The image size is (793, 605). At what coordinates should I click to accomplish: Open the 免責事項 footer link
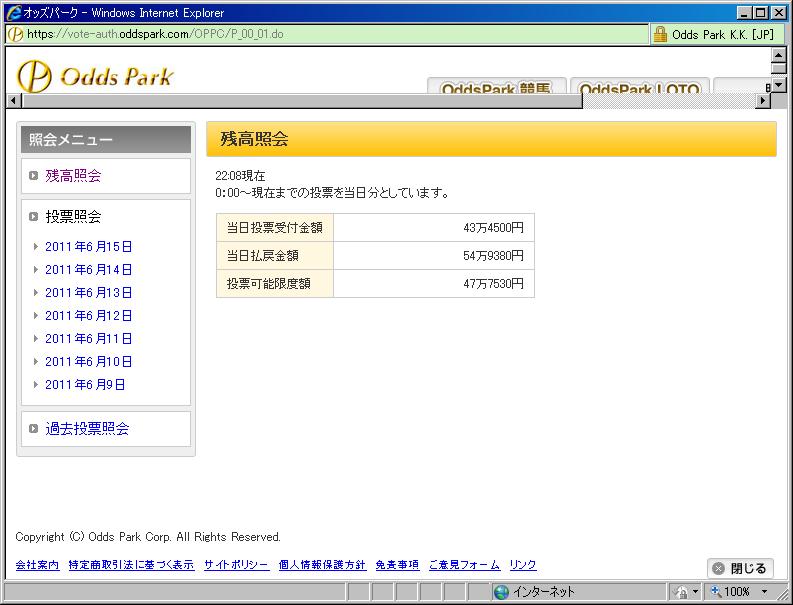pyautogui.click(x=398, y=565)
